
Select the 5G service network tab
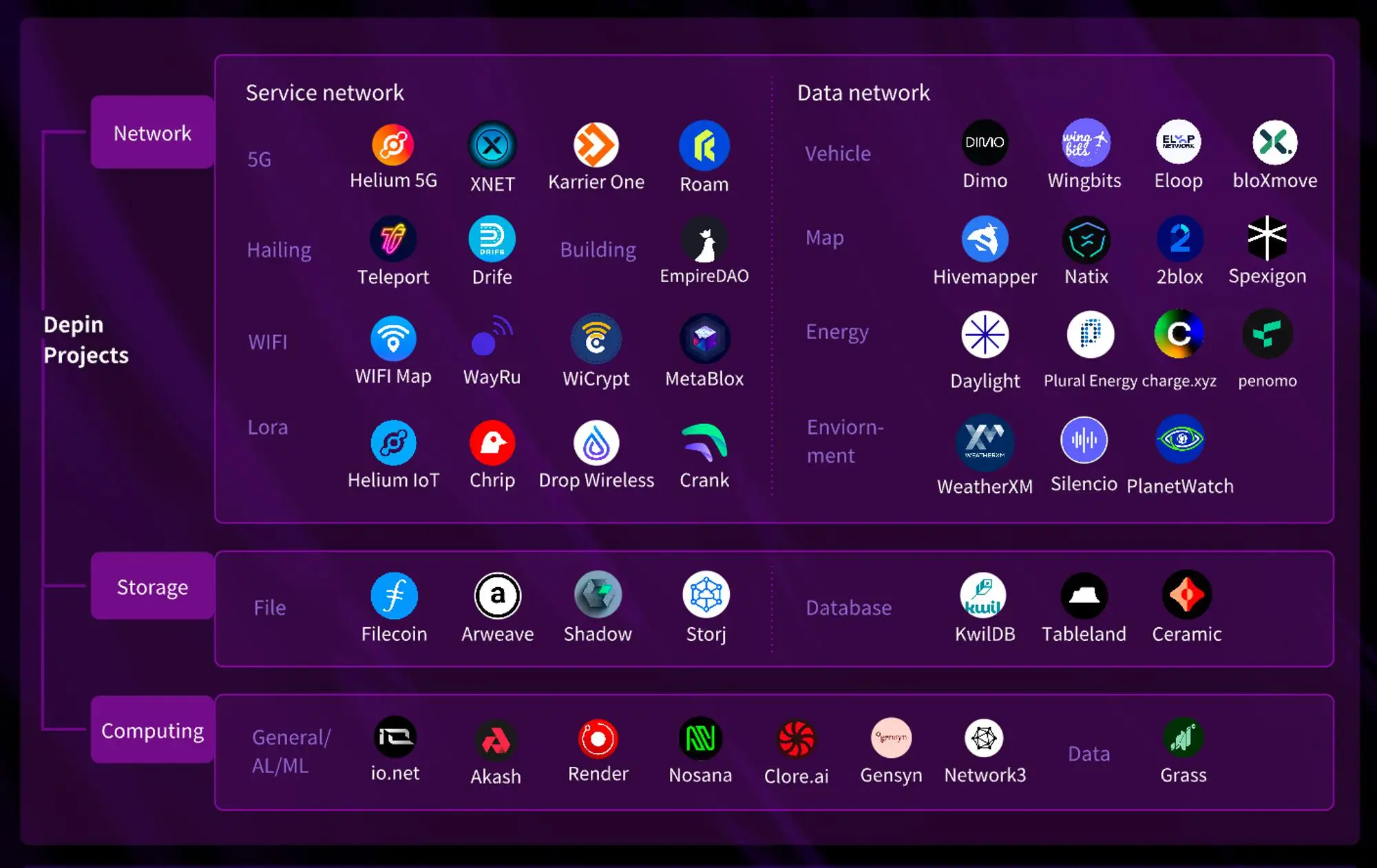point(257,158)
